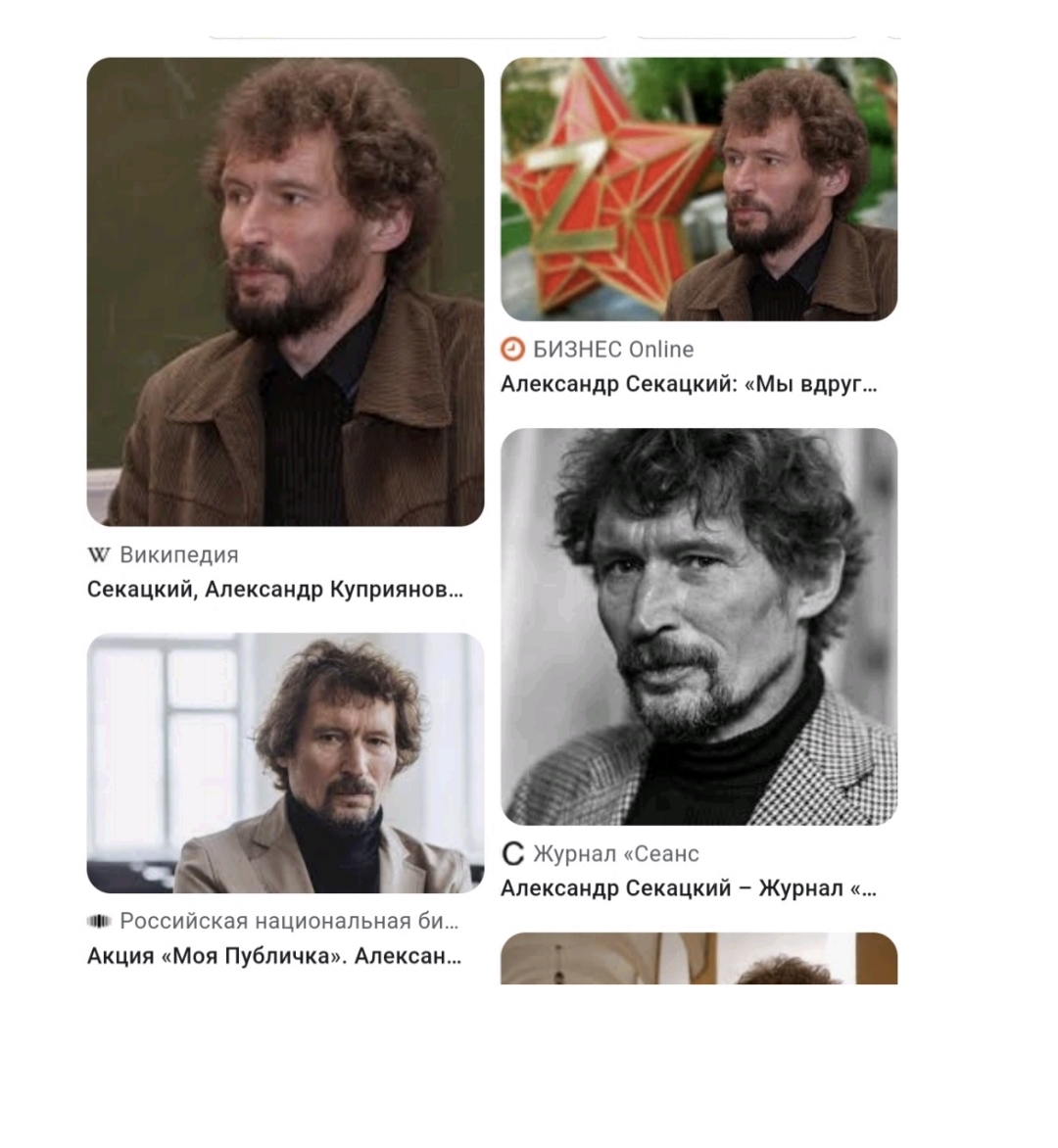Open the Журнал «Сеанс source label
Viewport: 1058px width, 1148px height.
pyautogui.click(x=616, y=854)
